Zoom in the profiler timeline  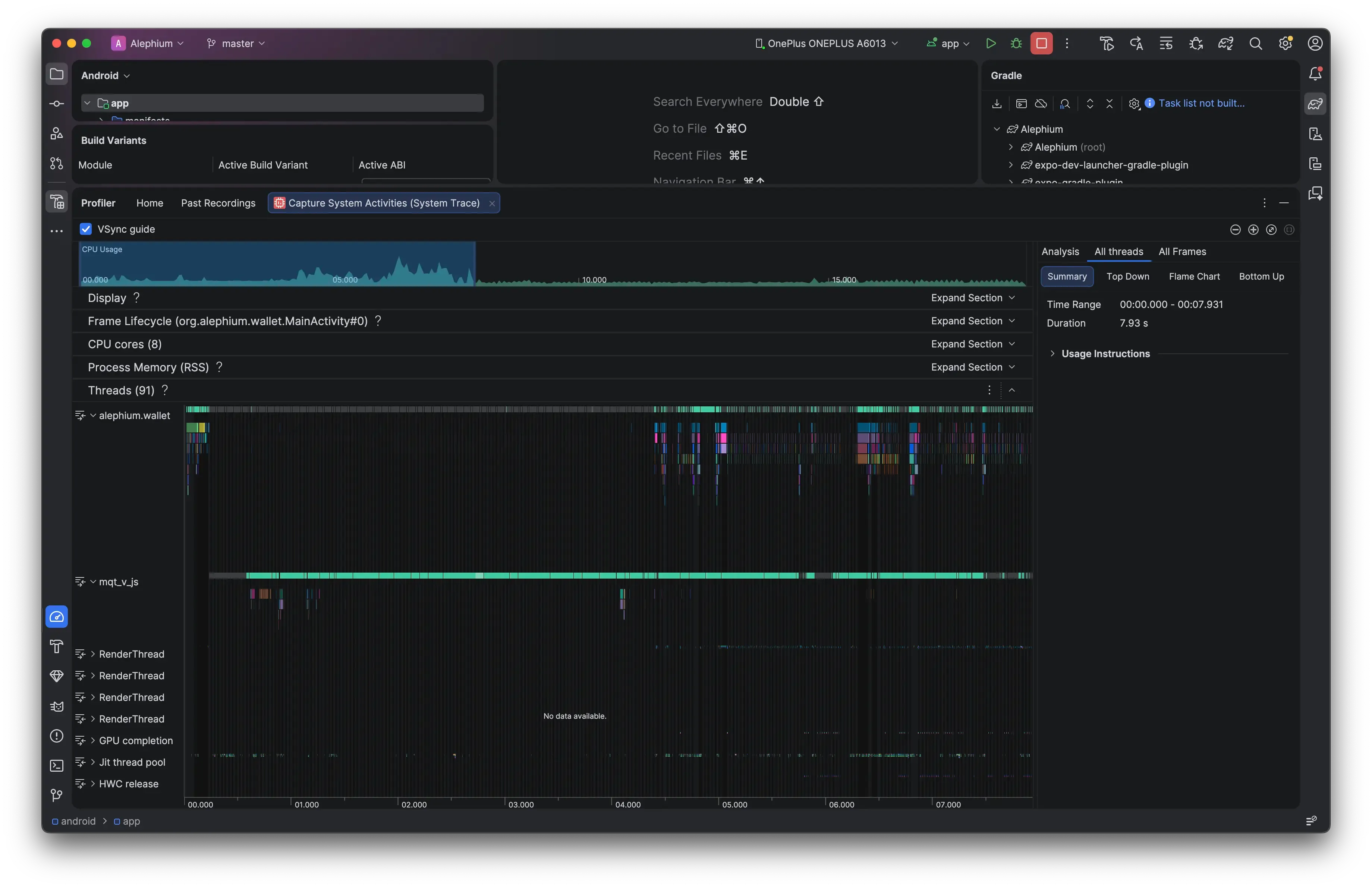point(1253,229)
